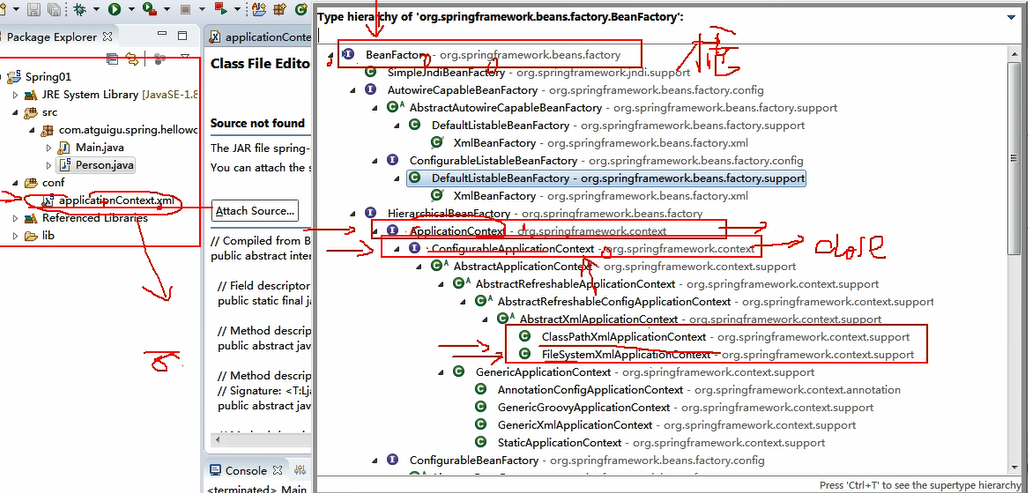This screenshot has width=1028, height=493.
Task: Click the Attach Source button
Action: pyautogui.click(x=255, y=210)
